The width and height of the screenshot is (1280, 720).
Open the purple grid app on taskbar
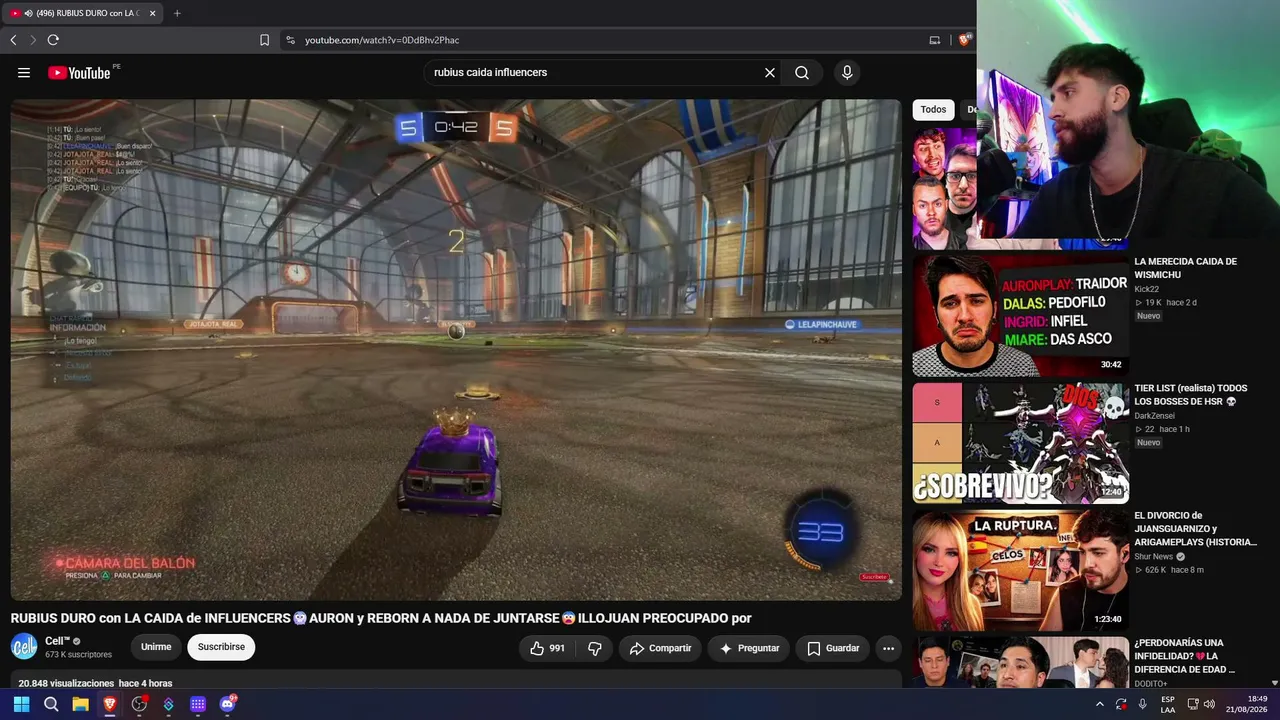click(198, 705)
